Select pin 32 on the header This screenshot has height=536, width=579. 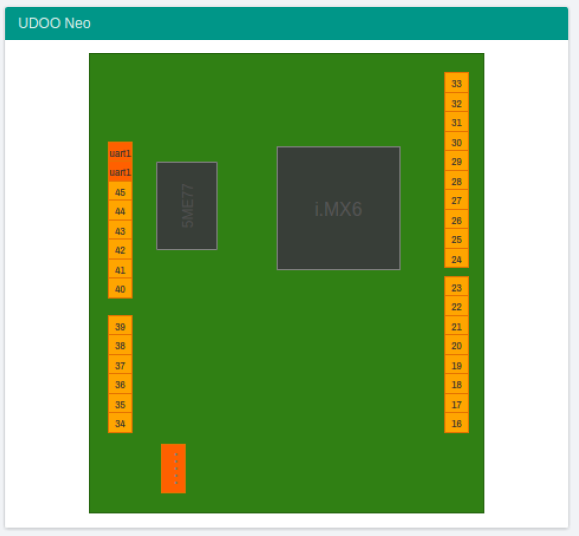pyautogui.click(x=456, y=103)
